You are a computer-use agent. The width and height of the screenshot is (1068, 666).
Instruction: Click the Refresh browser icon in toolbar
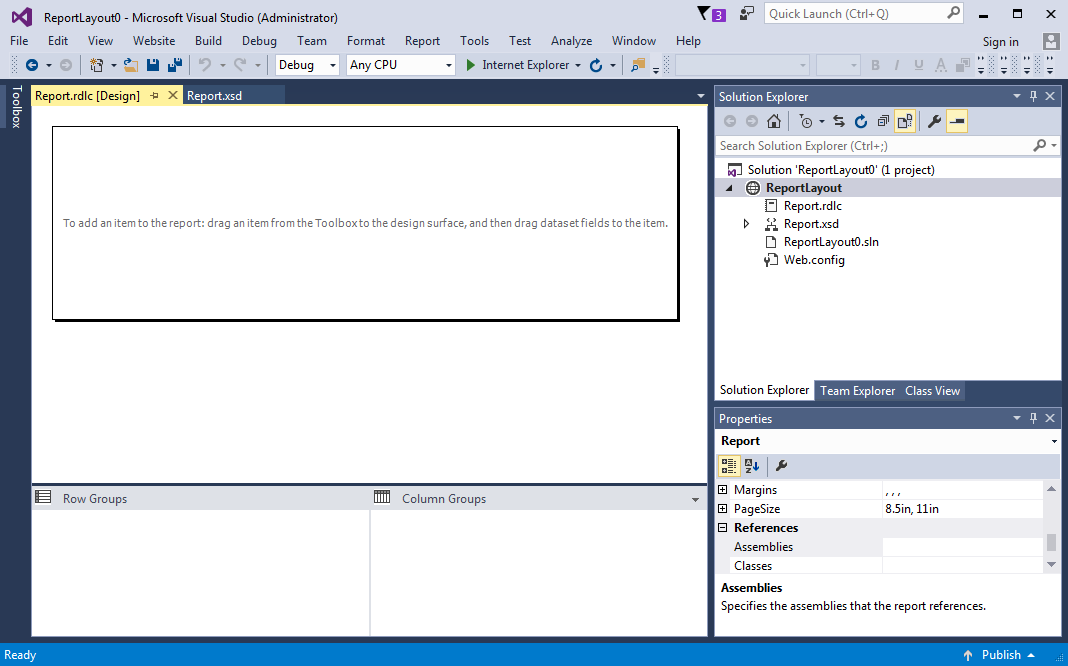tap(596, 65)
